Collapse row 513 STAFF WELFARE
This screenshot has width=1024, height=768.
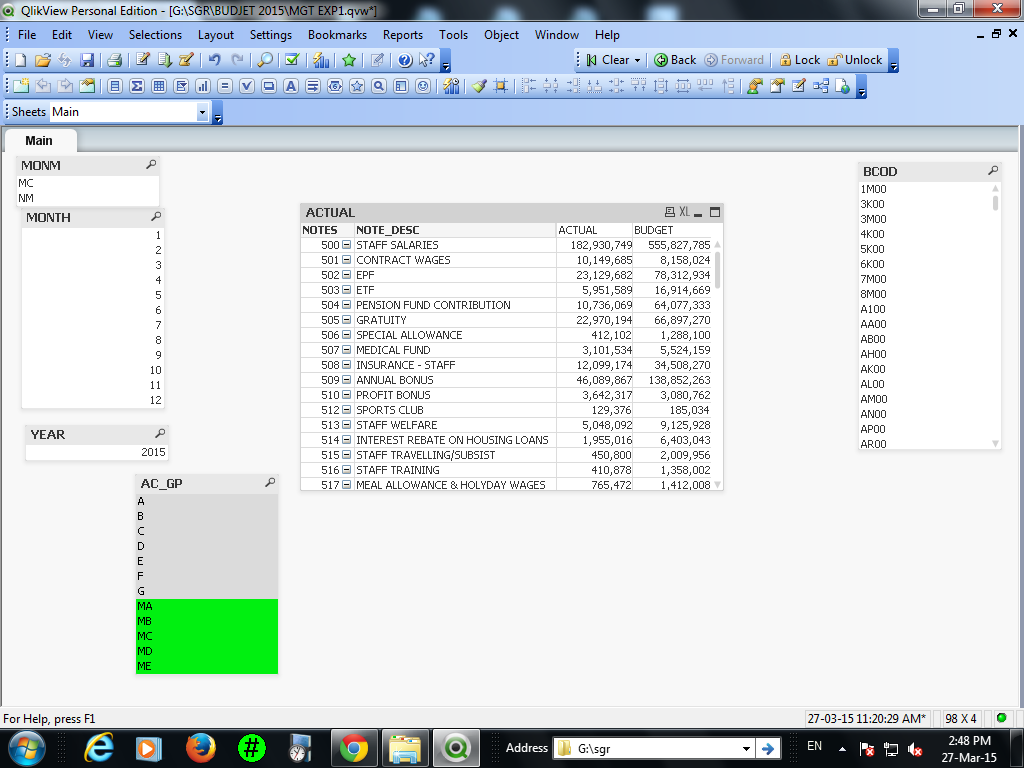347,425
